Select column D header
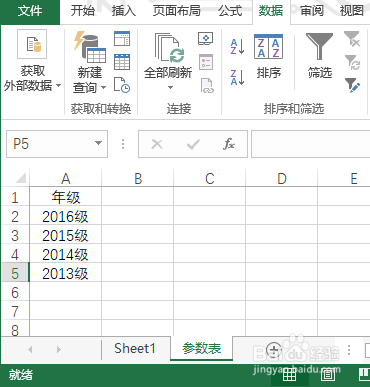 [x=282, y=179]
